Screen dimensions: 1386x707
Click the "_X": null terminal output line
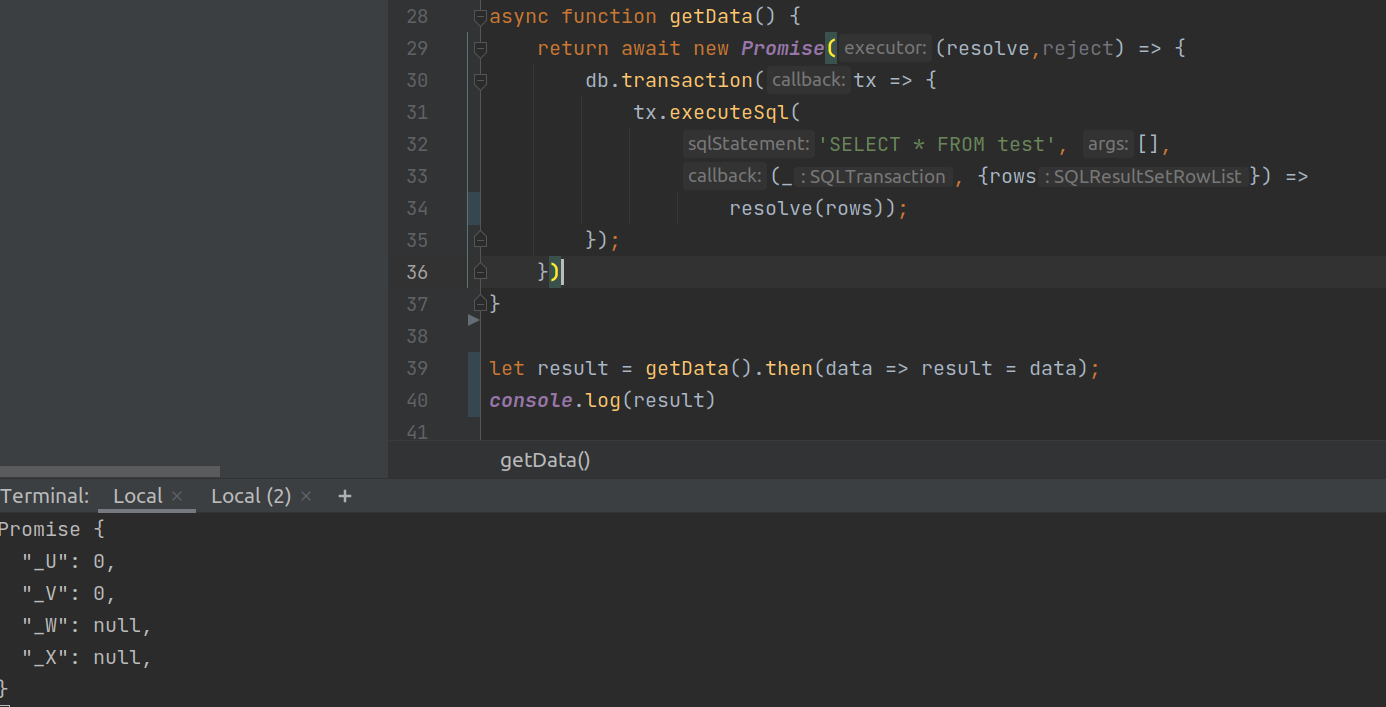[87, 658]
